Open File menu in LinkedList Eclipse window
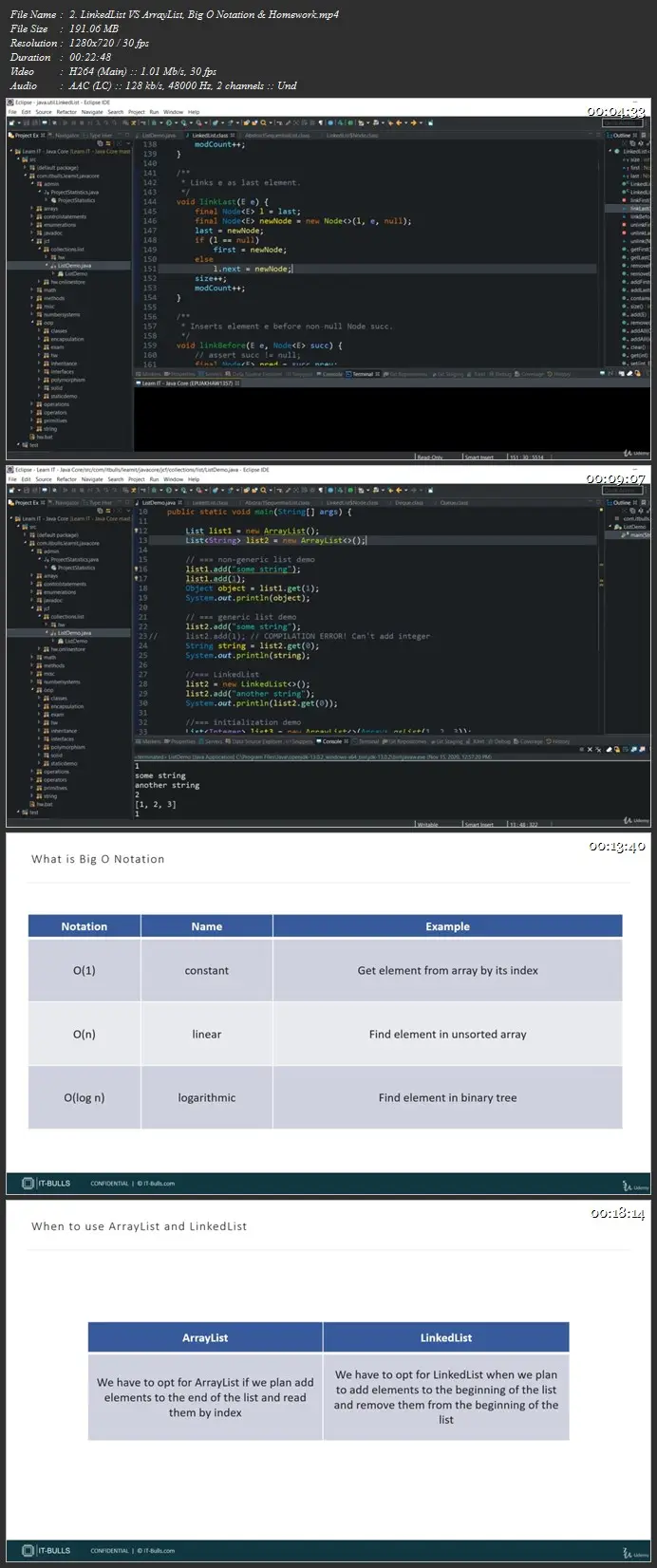The image size is (657, 1568). click(11, 112)
